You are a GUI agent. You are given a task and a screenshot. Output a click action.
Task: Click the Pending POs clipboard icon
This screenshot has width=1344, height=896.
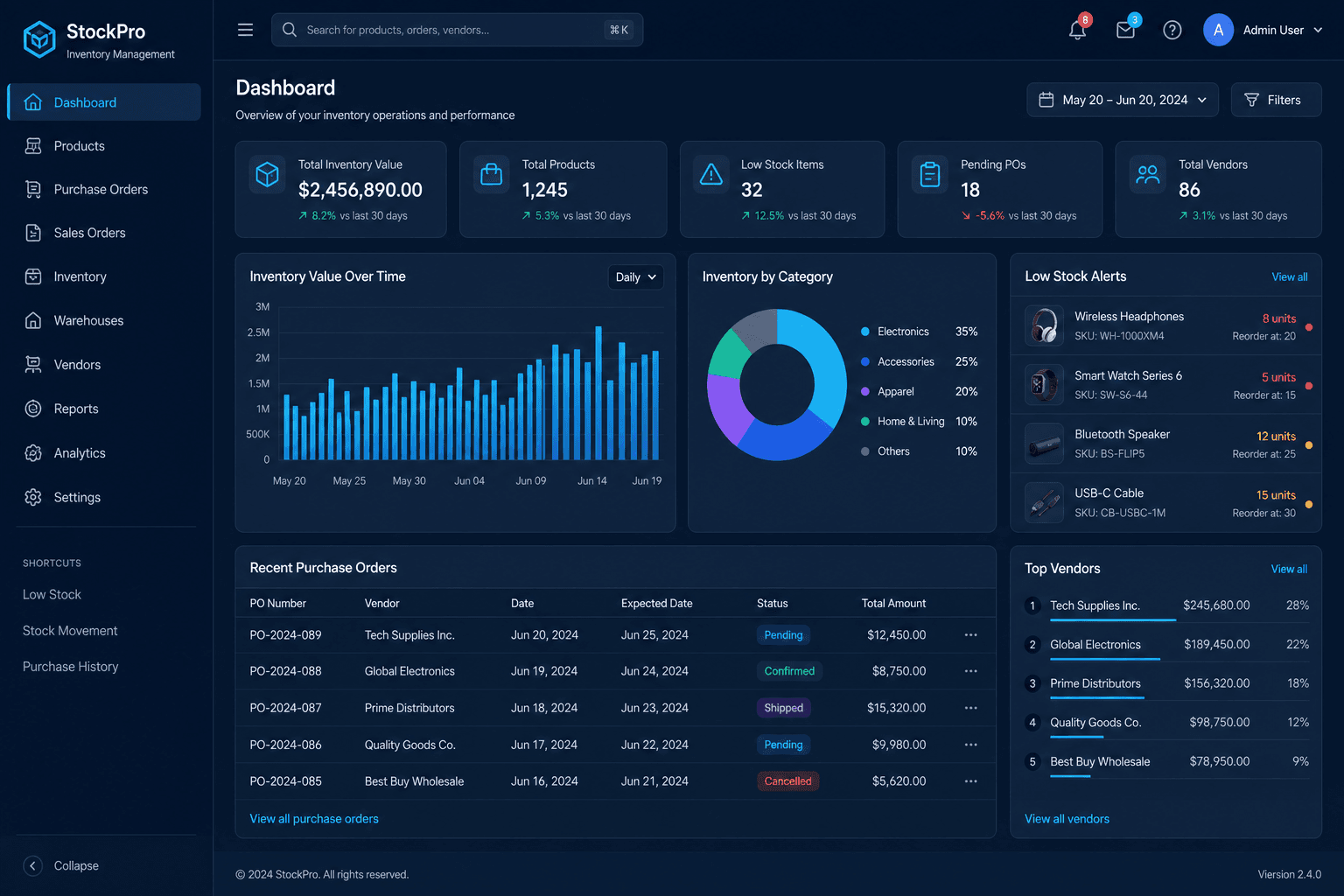pos(930,174)
